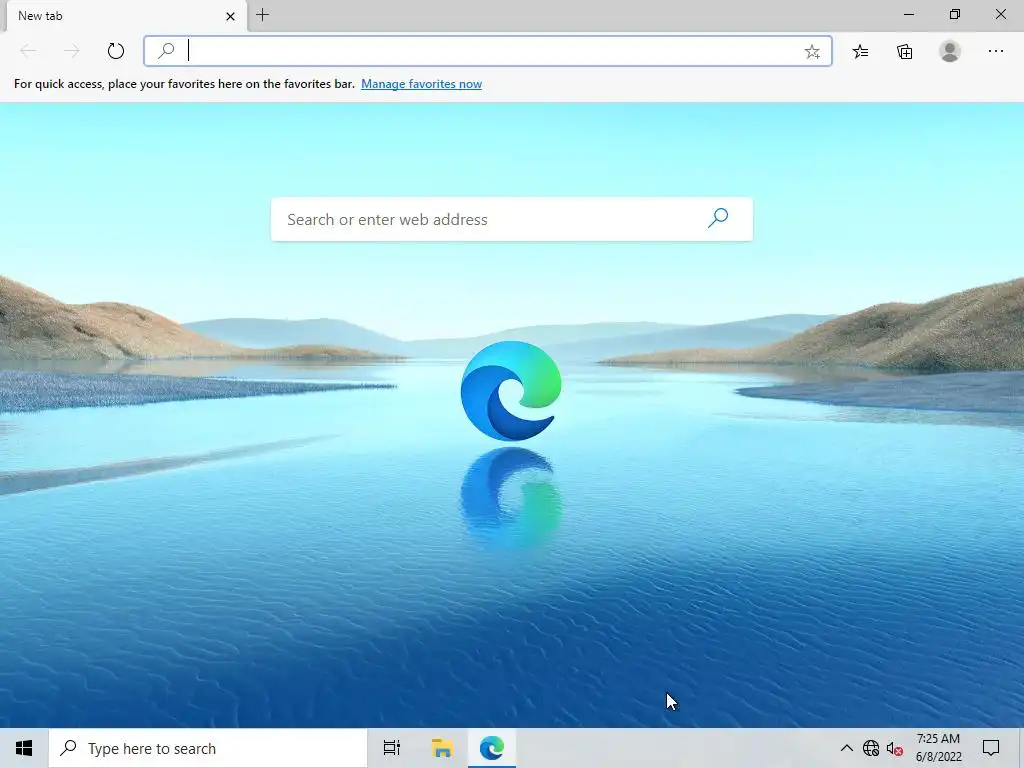Image resolution: width=1024 pixels, height=768 pixels.
Task: Focus the browser address bar field
Action: 488,51
